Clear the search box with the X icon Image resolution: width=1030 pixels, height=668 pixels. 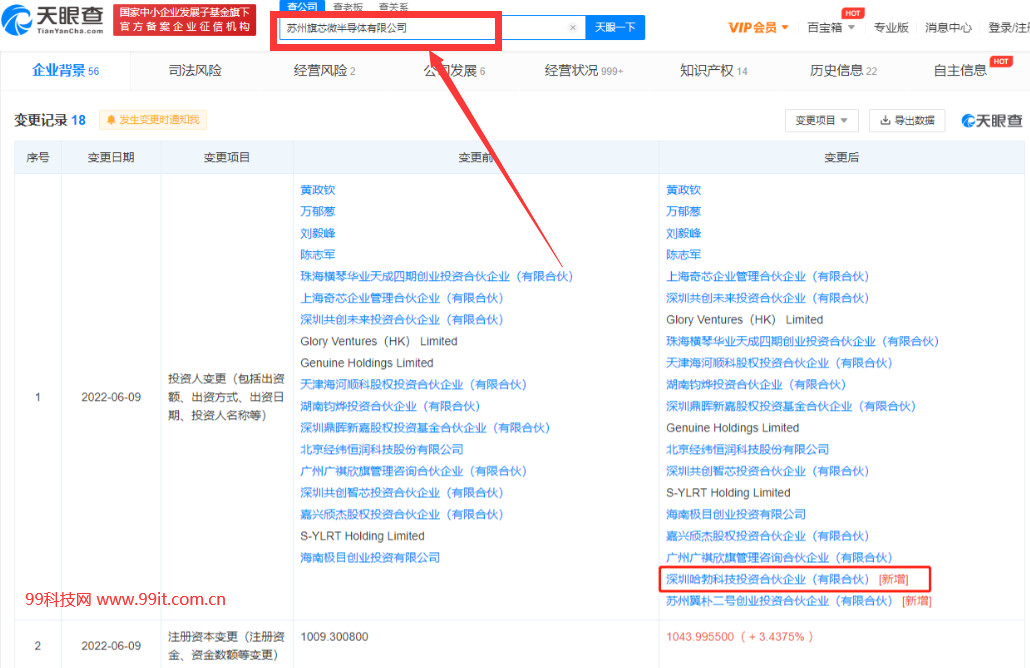[573, 28]
